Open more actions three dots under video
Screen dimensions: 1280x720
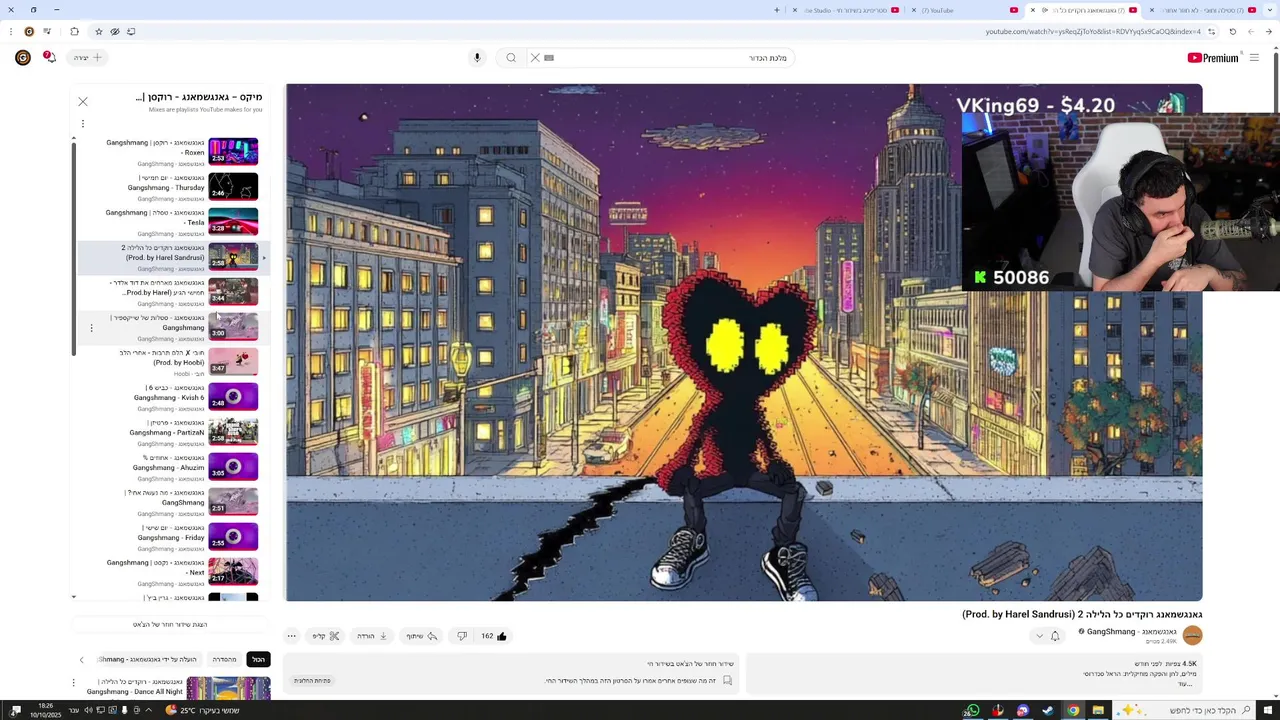pyautogui.click(x=291, y=636)
